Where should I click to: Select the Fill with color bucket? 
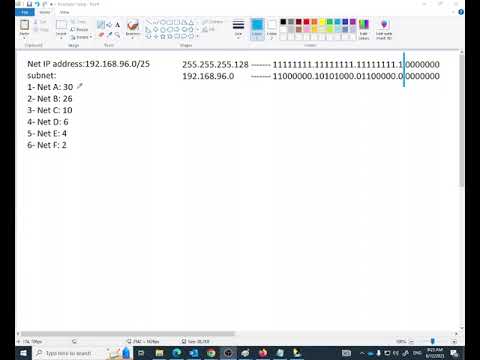109,25
